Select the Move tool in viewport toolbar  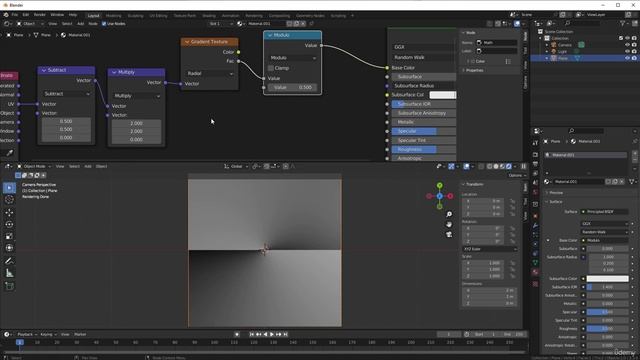9,212
